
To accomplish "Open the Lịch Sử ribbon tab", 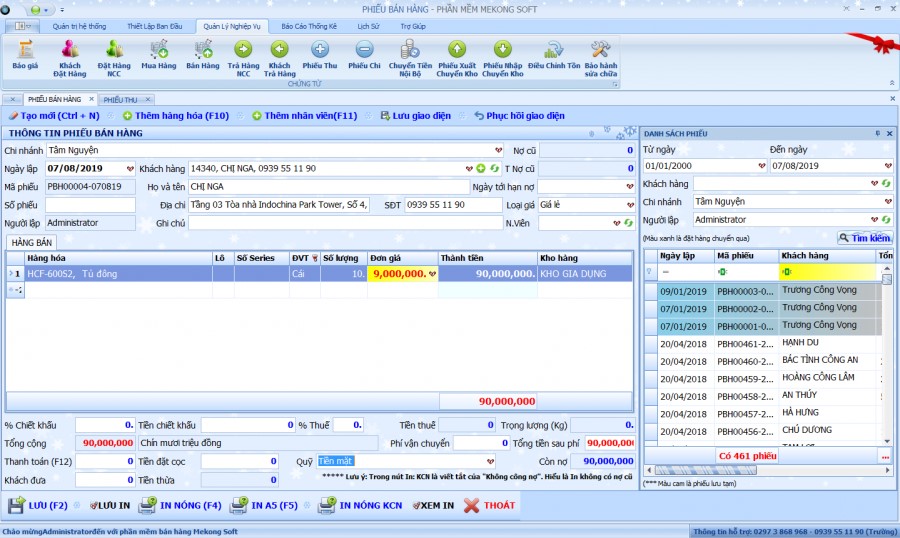I will click(368, 26).
